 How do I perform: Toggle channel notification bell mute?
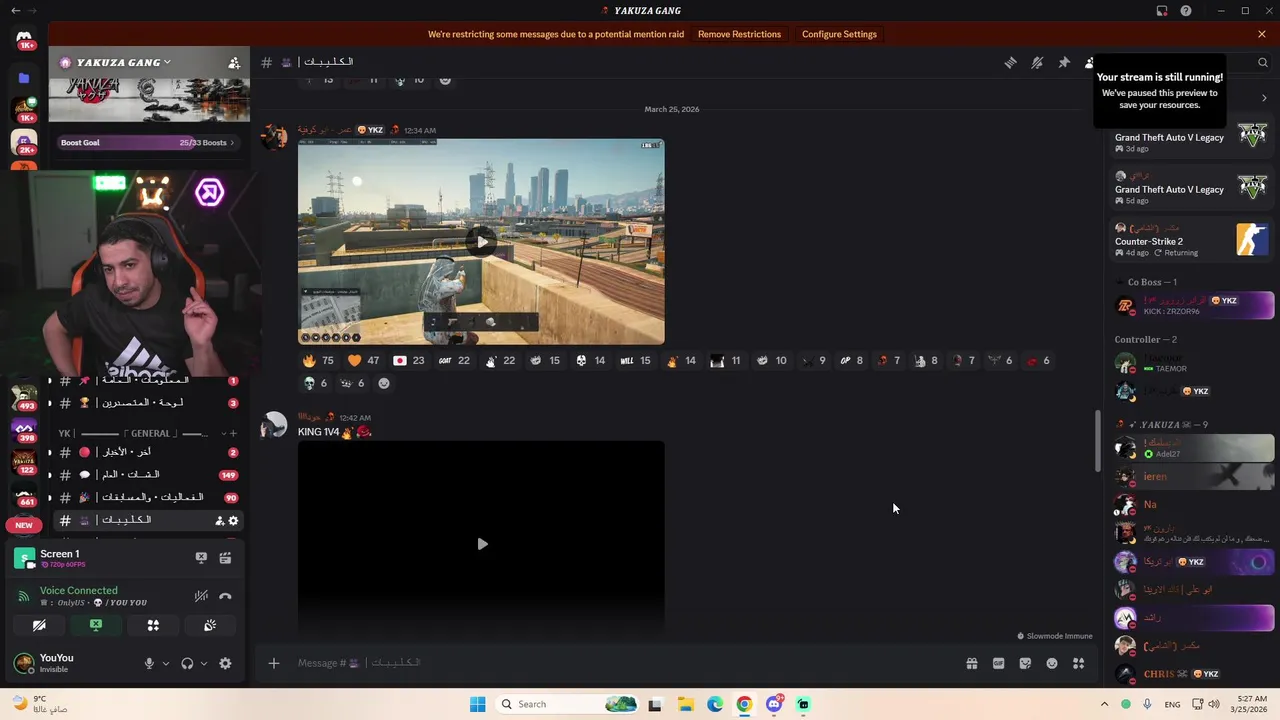pyautogui.click(x=1037, y=62)
